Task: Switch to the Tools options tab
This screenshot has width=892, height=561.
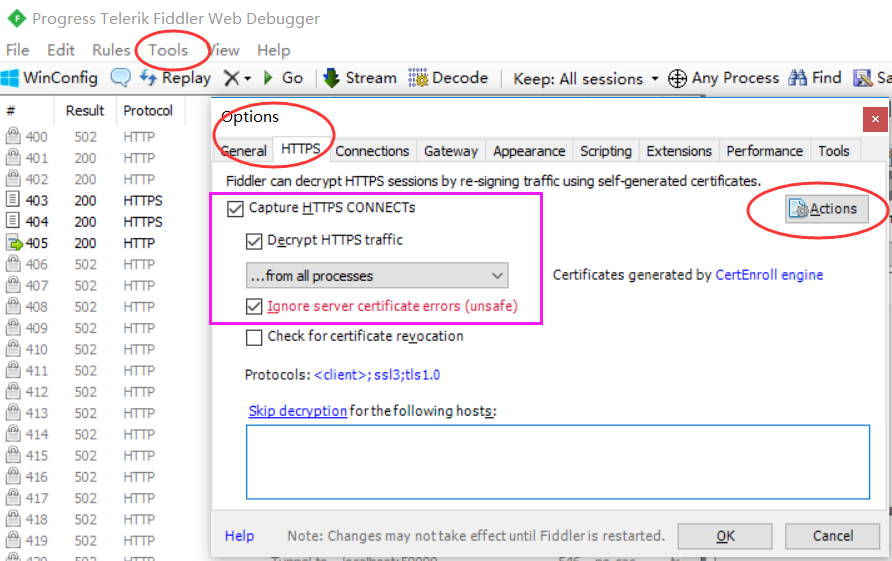Action: 834,151
